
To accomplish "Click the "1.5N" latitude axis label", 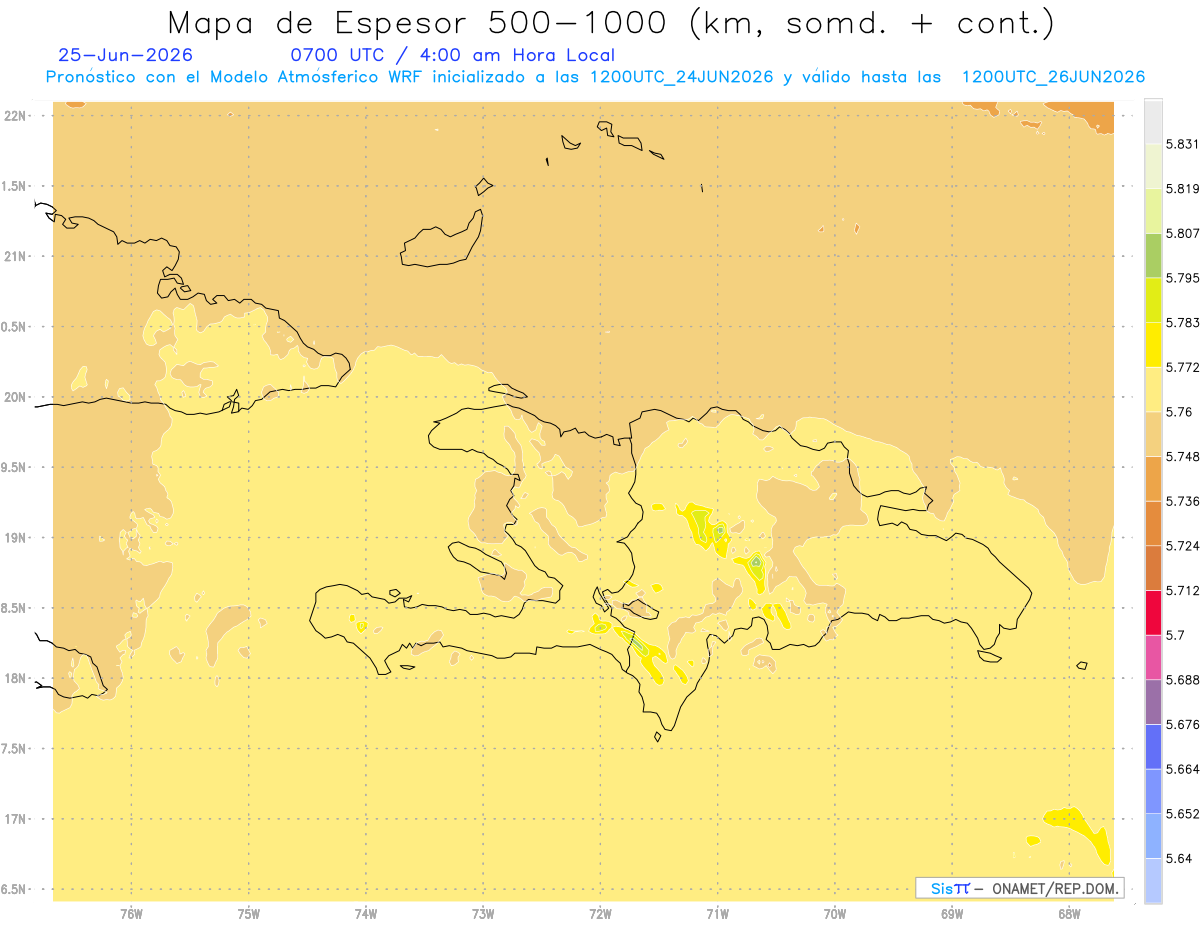I will click(15, 186).
